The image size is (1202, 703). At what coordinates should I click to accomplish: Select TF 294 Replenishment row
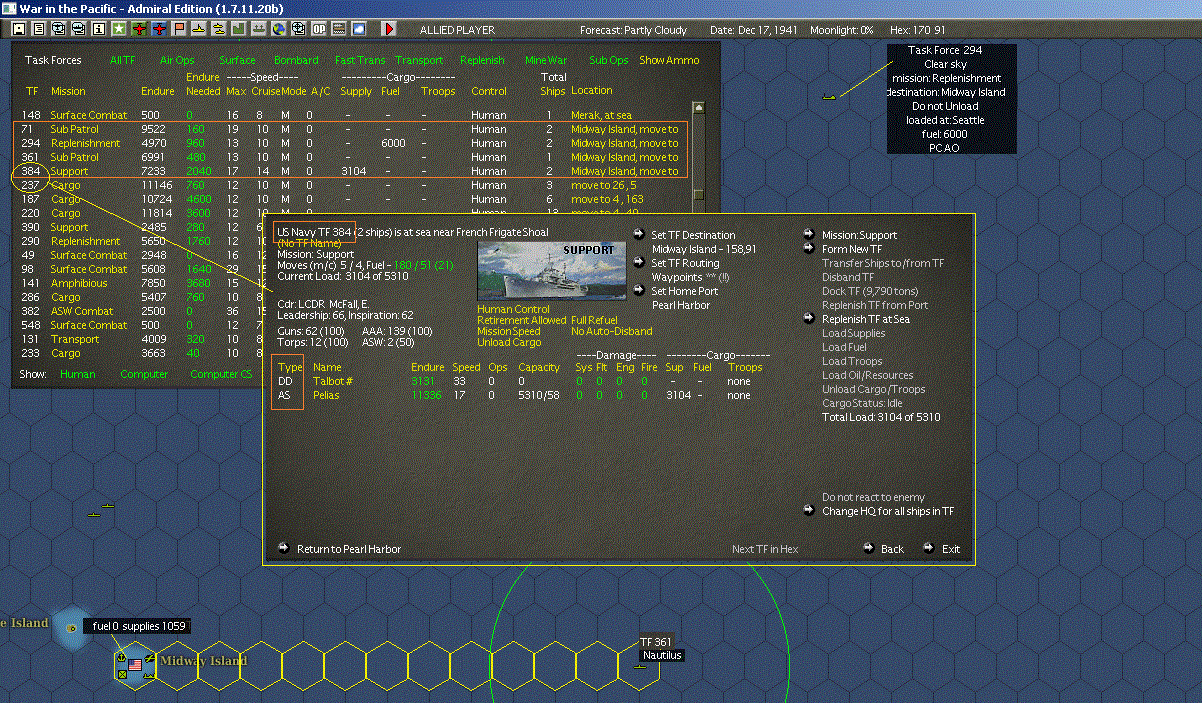[x=350, y=143]
